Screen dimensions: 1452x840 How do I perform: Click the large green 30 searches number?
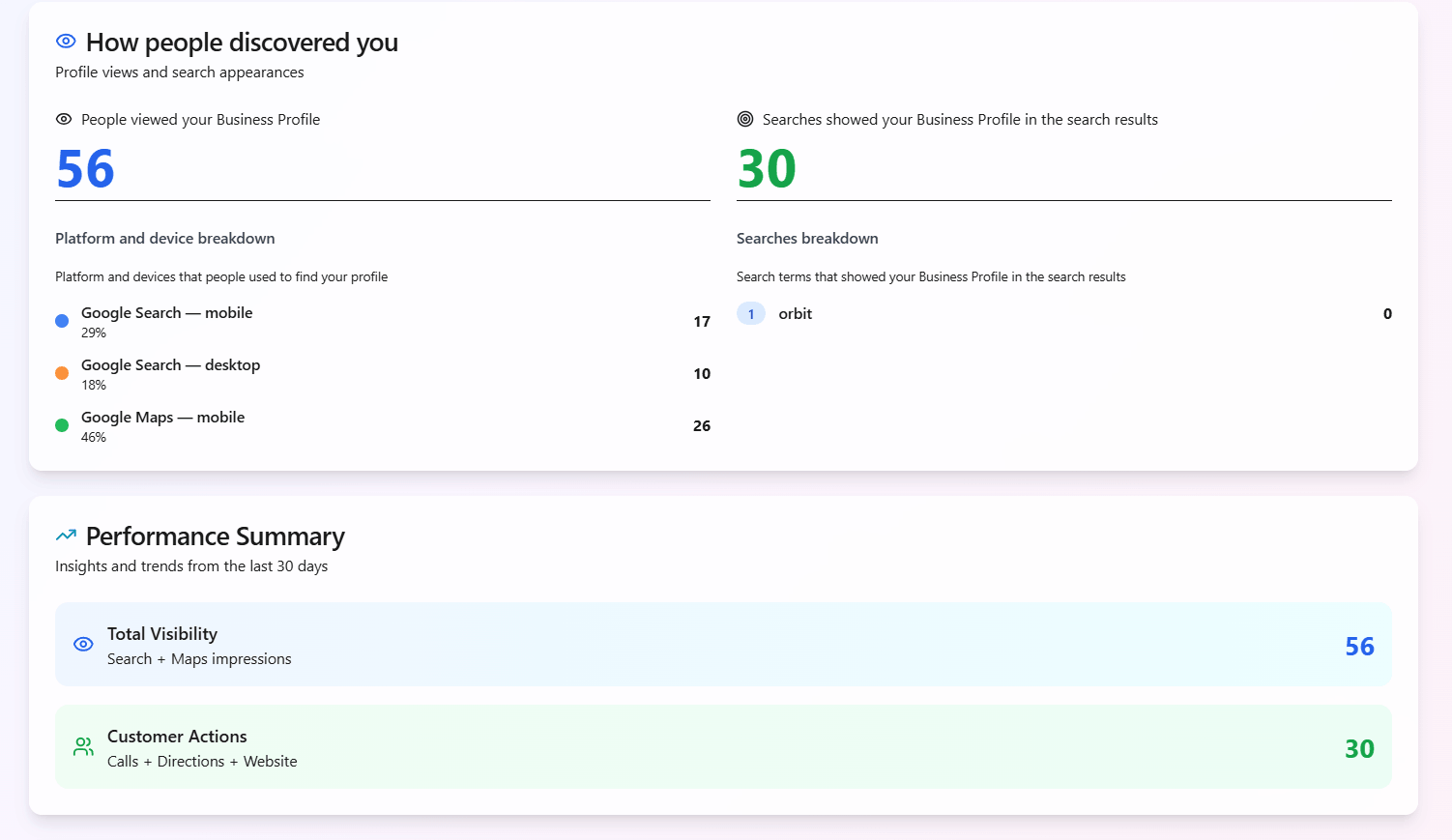(767, 169)
